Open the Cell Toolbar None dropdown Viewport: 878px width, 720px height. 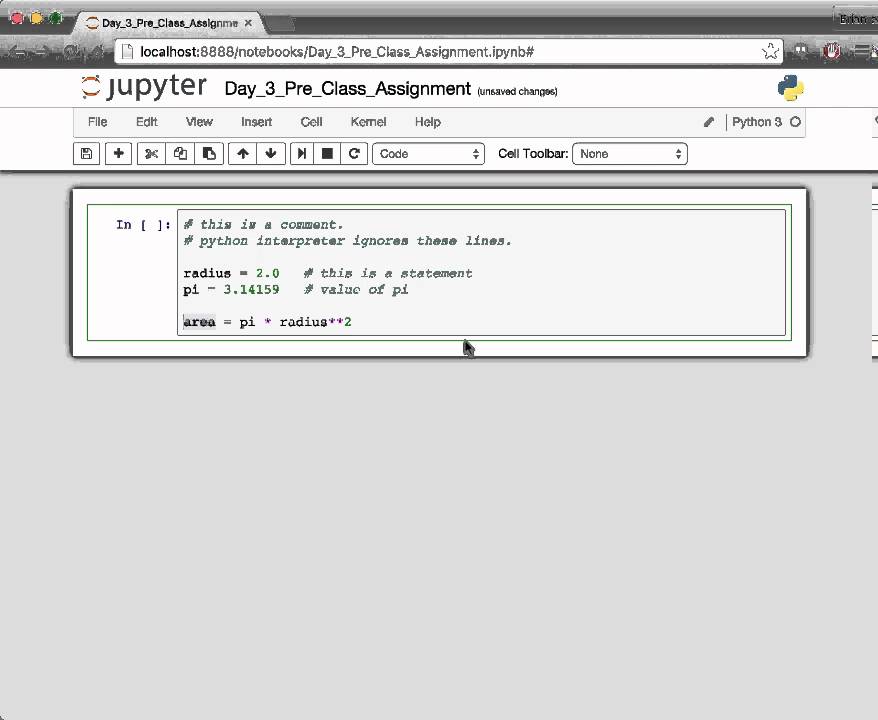pos(630,154)
